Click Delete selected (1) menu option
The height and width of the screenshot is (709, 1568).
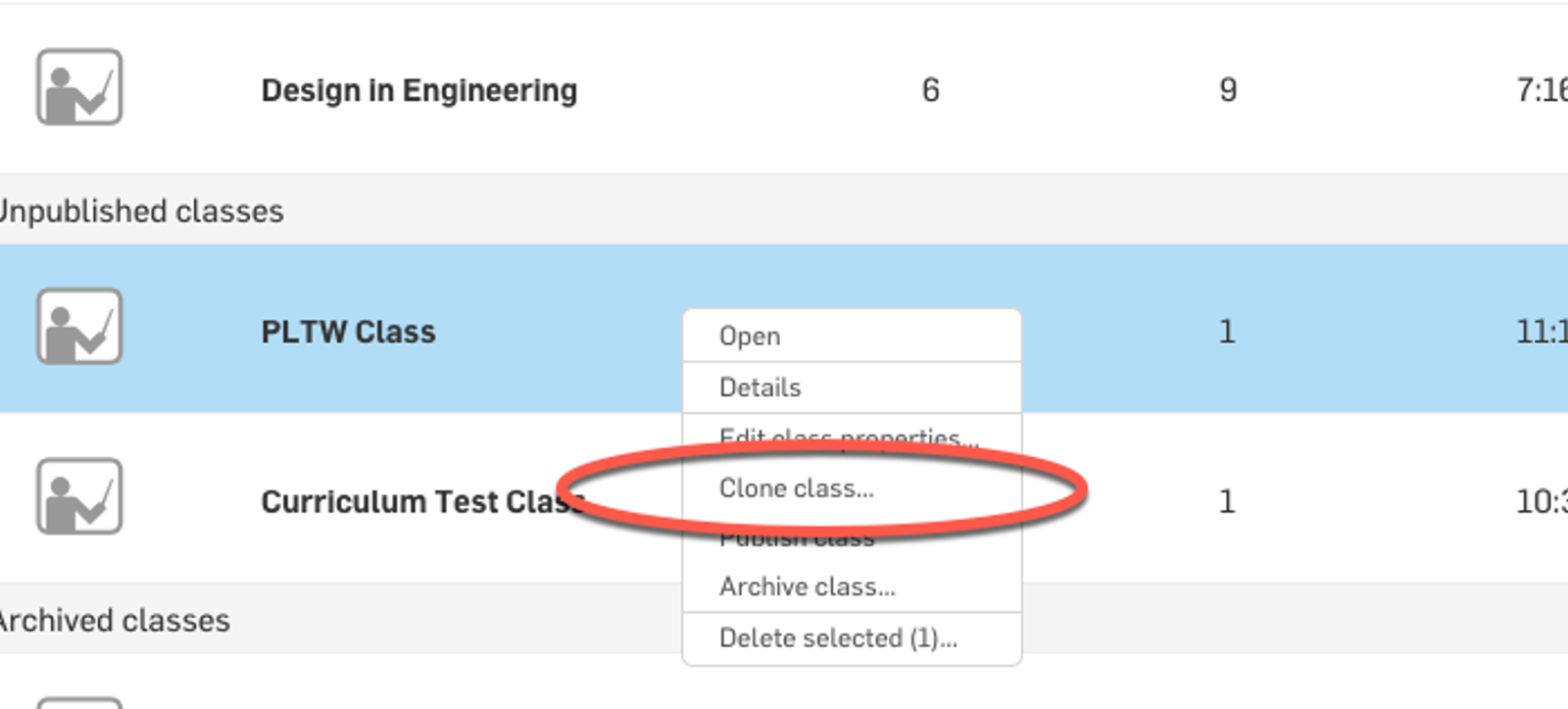[838, 638]
